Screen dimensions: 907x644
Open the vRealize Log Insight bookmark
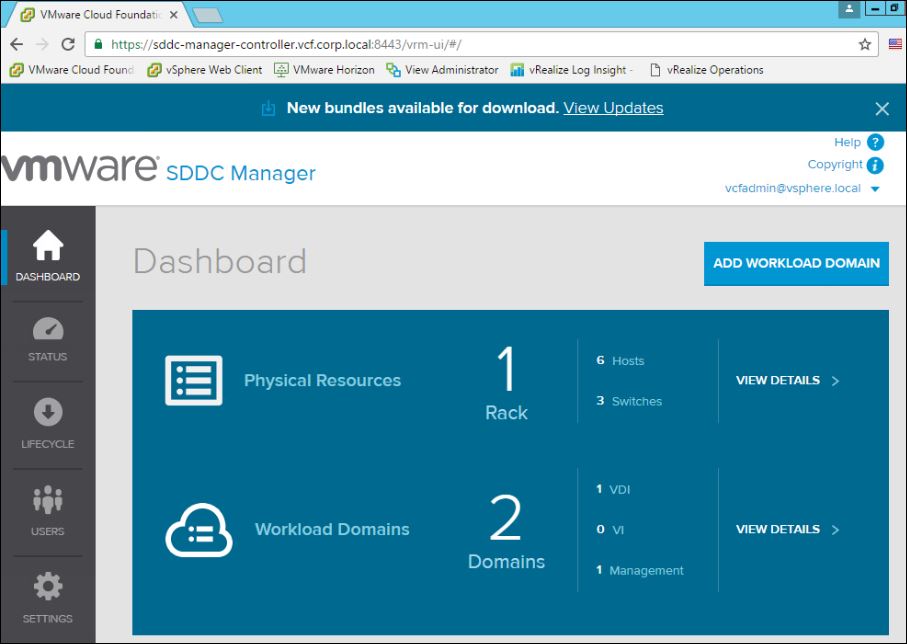point(572,70)
